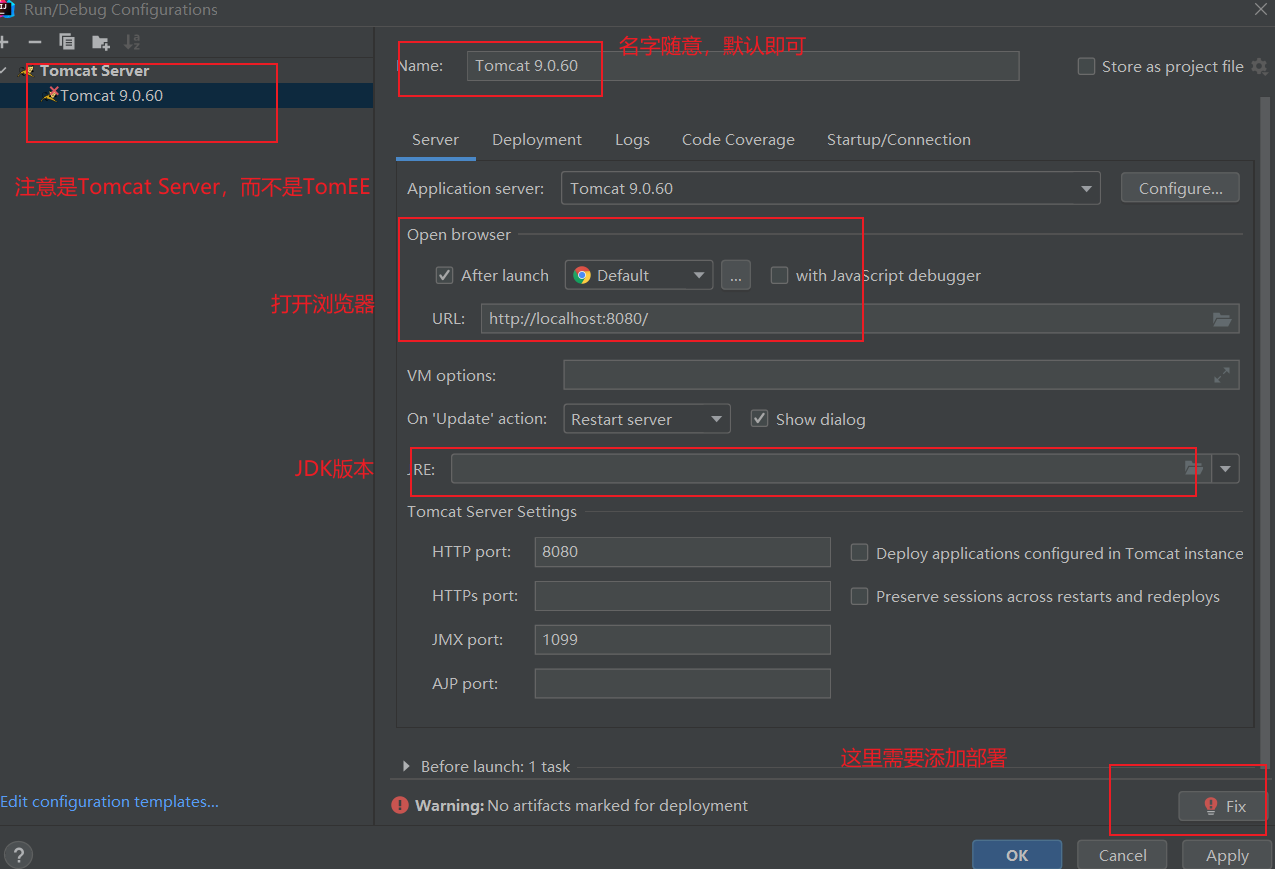Viewport: 1275px width, 869px height.
Task: Switch to the Deployment tab
Action: 536,140
